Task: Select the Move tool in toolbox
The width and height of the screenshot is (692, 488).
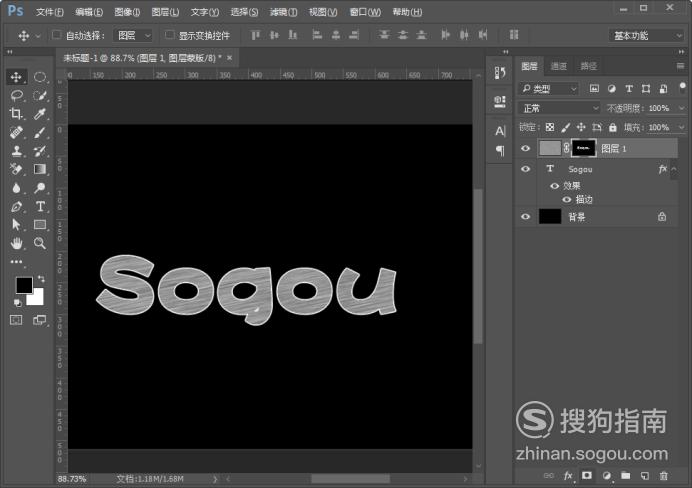Action: coord(16,77)
